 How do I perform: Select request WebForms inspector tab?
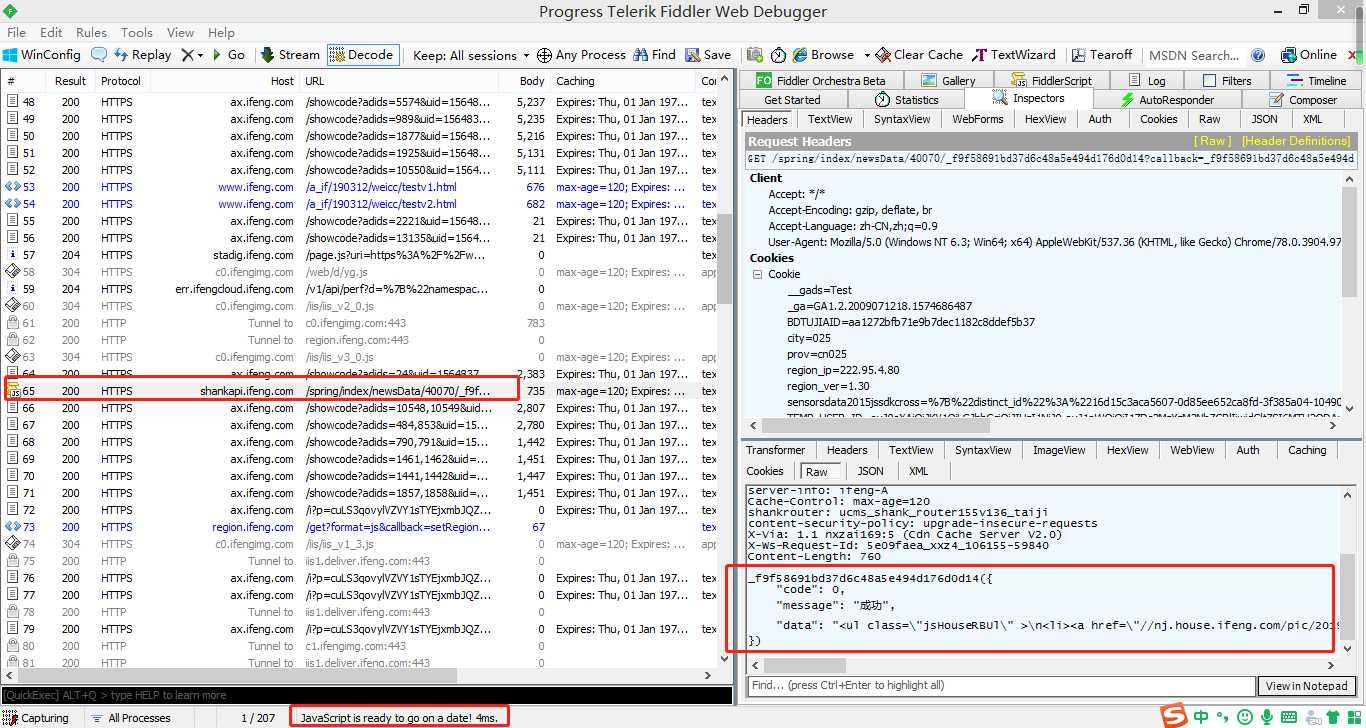[x=977, y=119]
